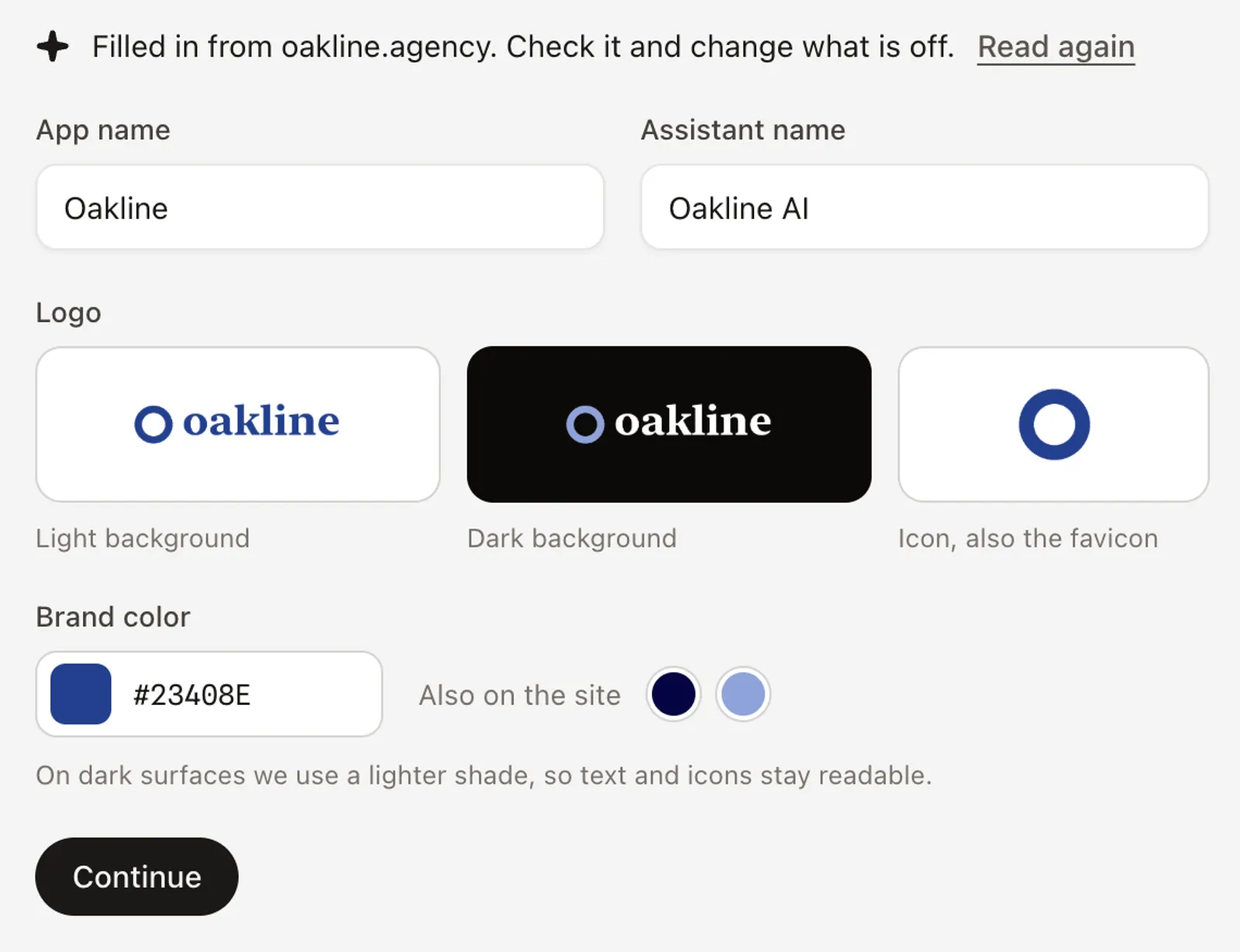Click the sparkle icon beside the autofill notice

click(x=53, y=46)
